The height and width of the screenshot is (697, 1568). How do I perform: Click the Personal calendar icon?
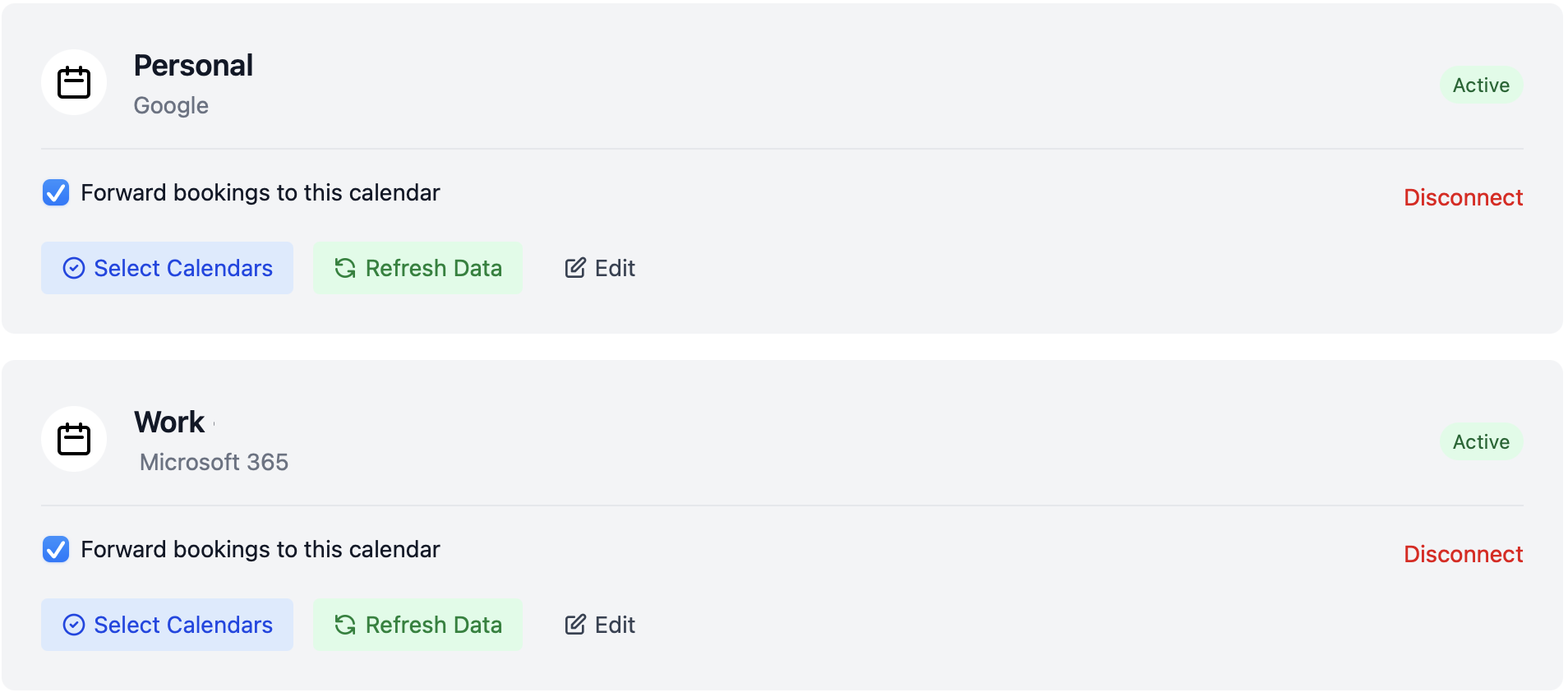click(x=74, y=82)
